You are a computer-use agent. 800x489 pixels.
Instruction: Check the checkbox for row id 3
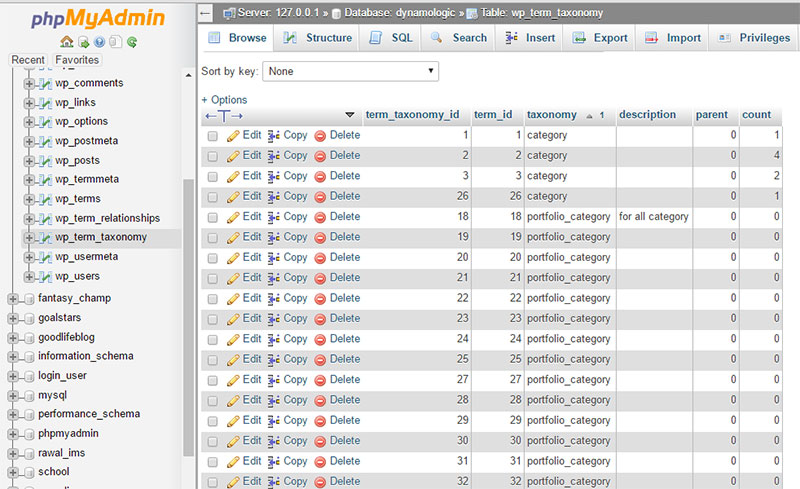click(x=213, y=177)
